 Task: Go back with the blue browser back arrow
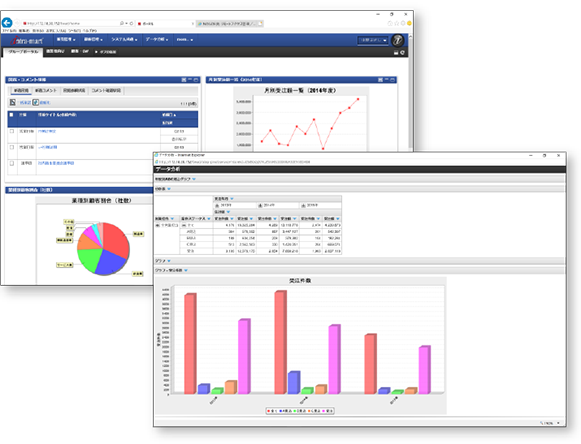(x=7, y=23)
